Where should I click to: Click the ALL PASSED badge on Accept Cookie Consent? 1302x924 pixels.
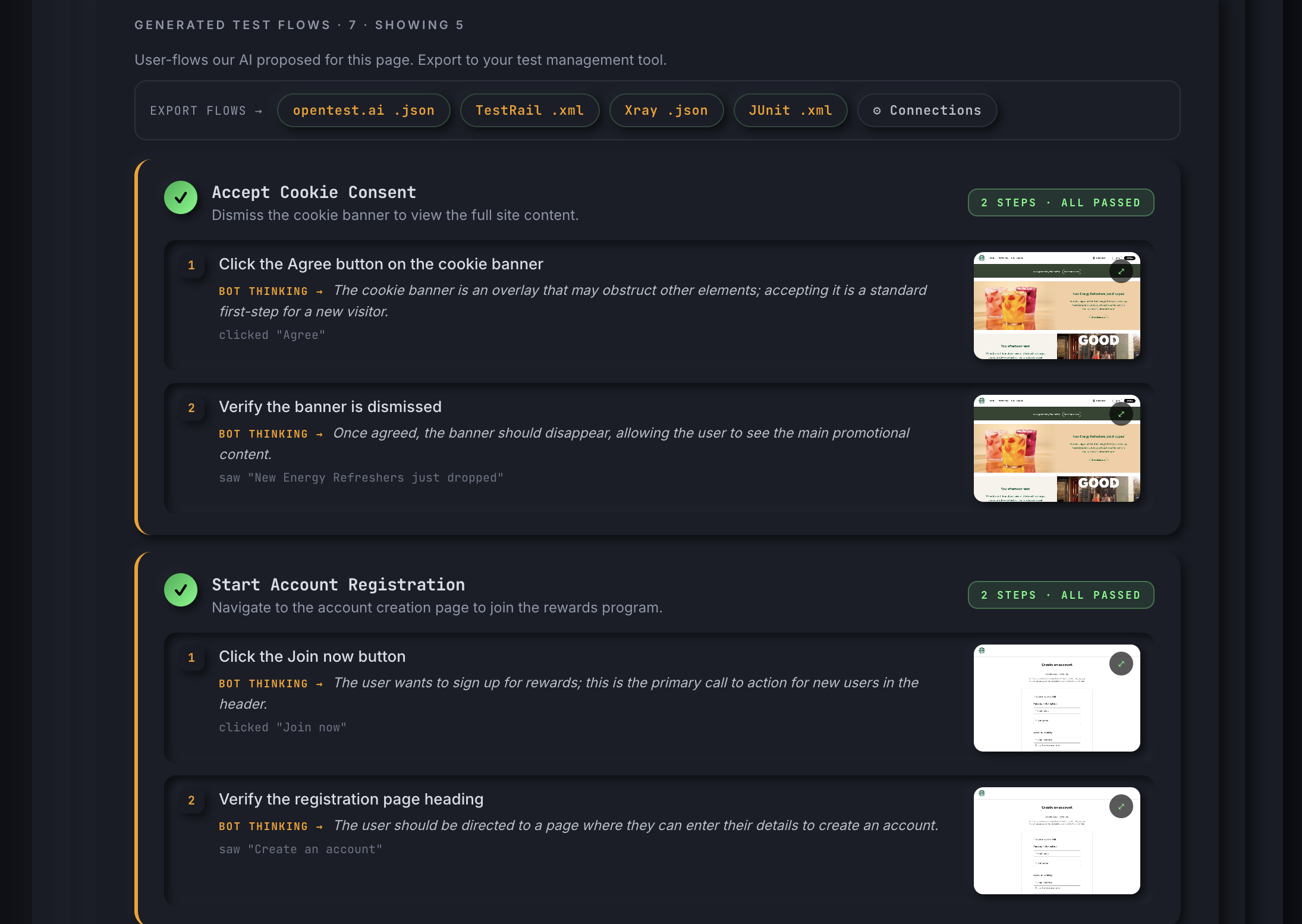coord(1060,202)
